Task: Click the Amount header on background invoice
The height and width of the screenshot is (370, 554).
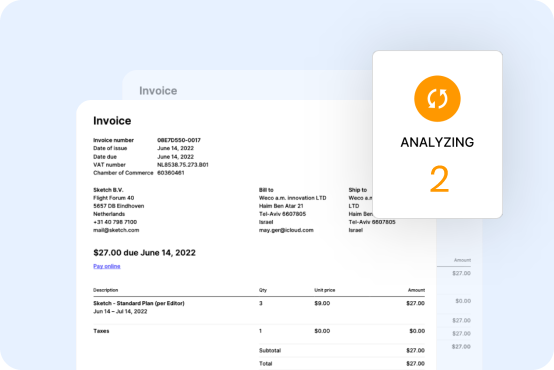Action: (462, 260)
